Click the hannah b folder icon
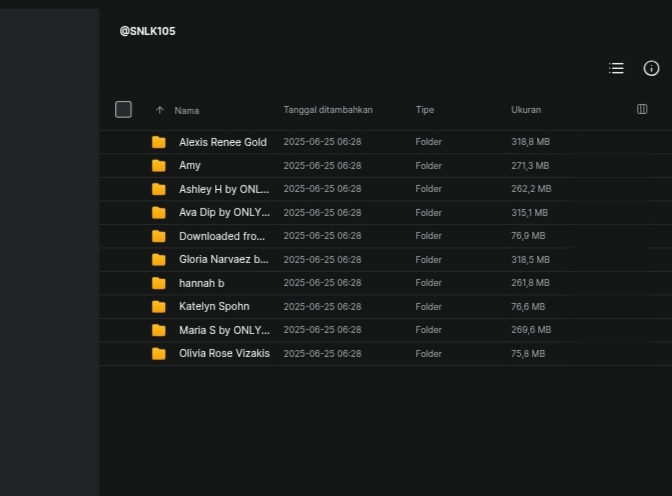 click(x=159, y=283)
